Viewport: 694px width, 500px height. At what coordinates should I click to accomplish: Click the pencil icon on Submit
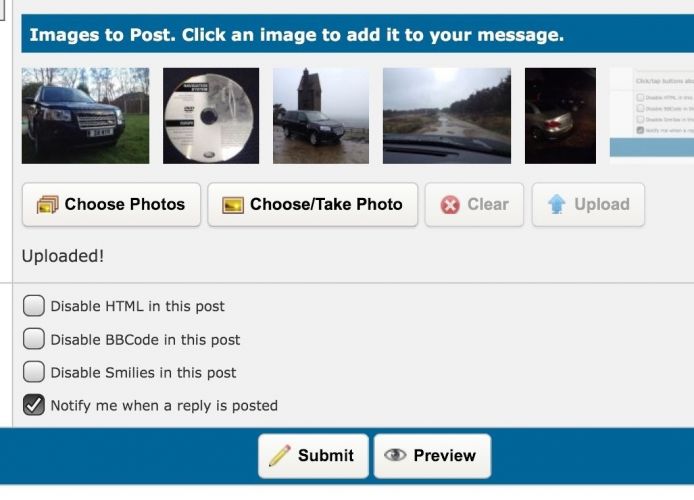click(x=280, y=455)
